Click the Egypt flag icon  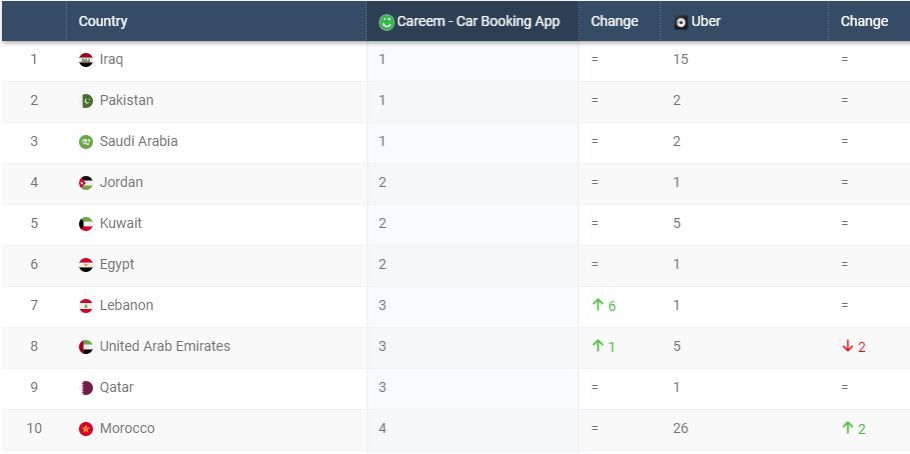point(86,265)
